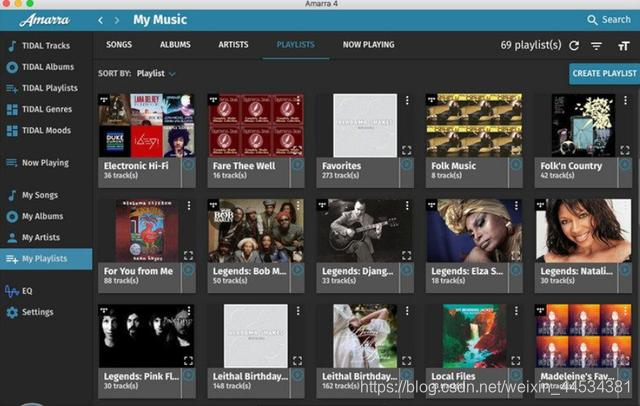Switch to the ALBUMS tab
640x406 pixels.
point(175,45)
